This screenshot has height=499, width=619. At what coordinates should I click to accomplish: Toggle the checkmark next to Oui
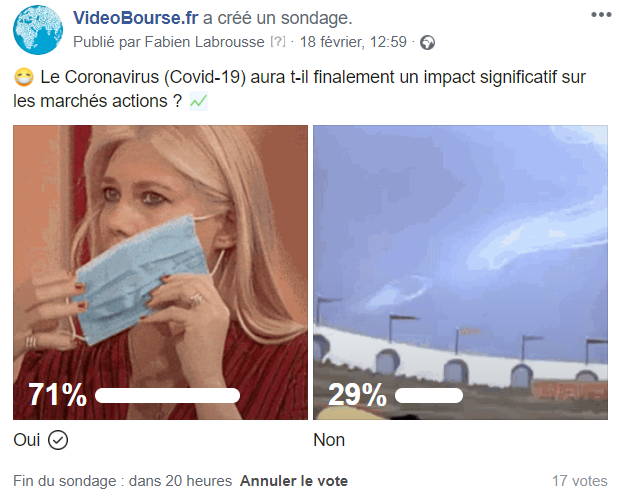pyautogui.click(x=58, y=440)
